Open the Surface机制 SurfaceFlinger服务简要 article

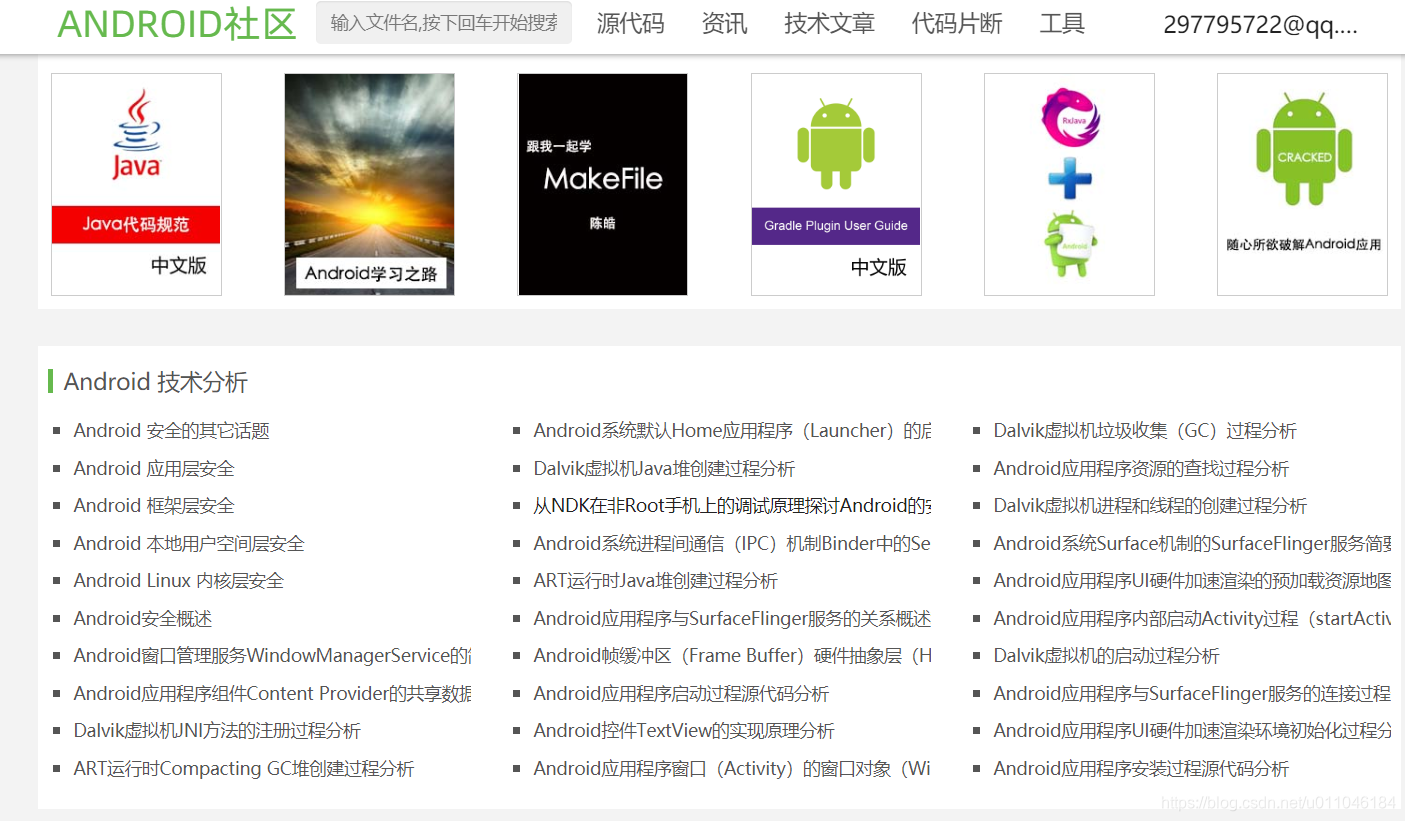[x=1192, y=544]
